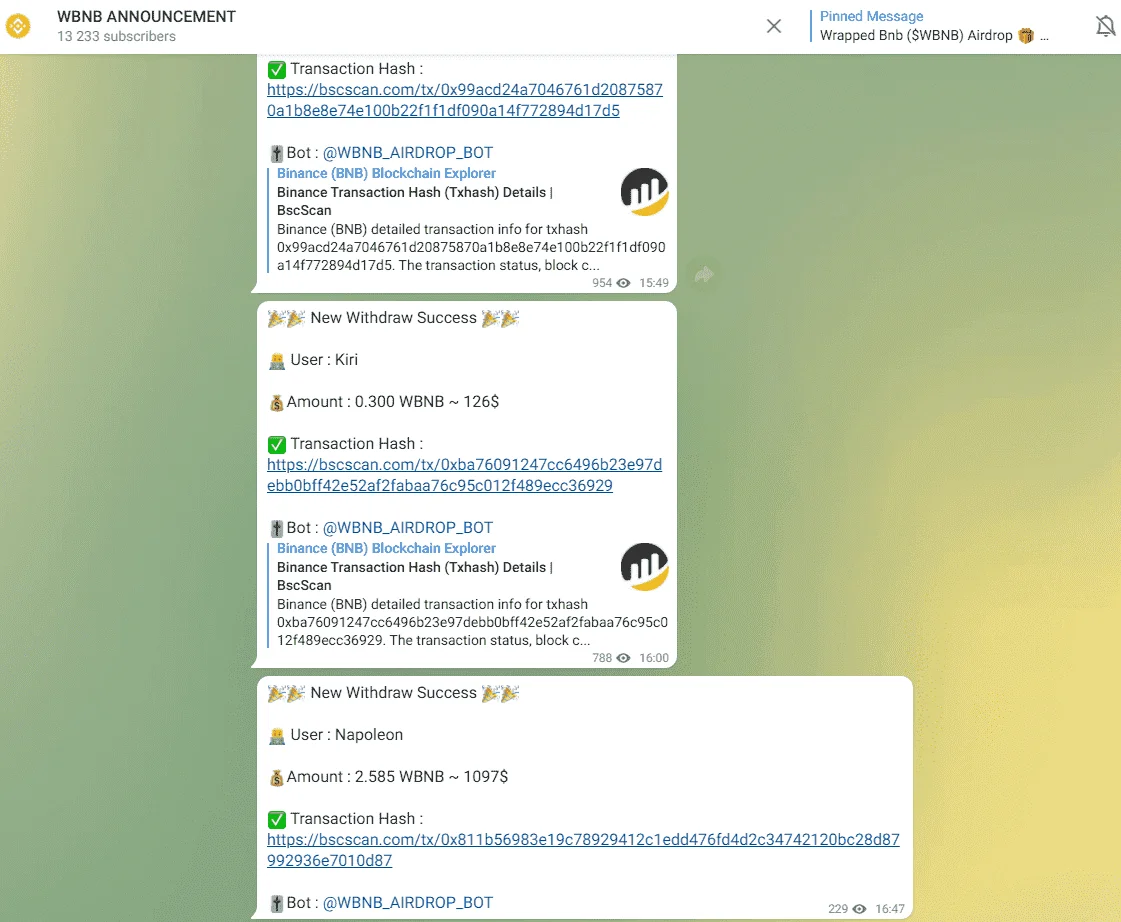Click the Binance Transaction Hash Details title for Kiri
This screenshot has height=922, width=1121.
tap(415, 576)
